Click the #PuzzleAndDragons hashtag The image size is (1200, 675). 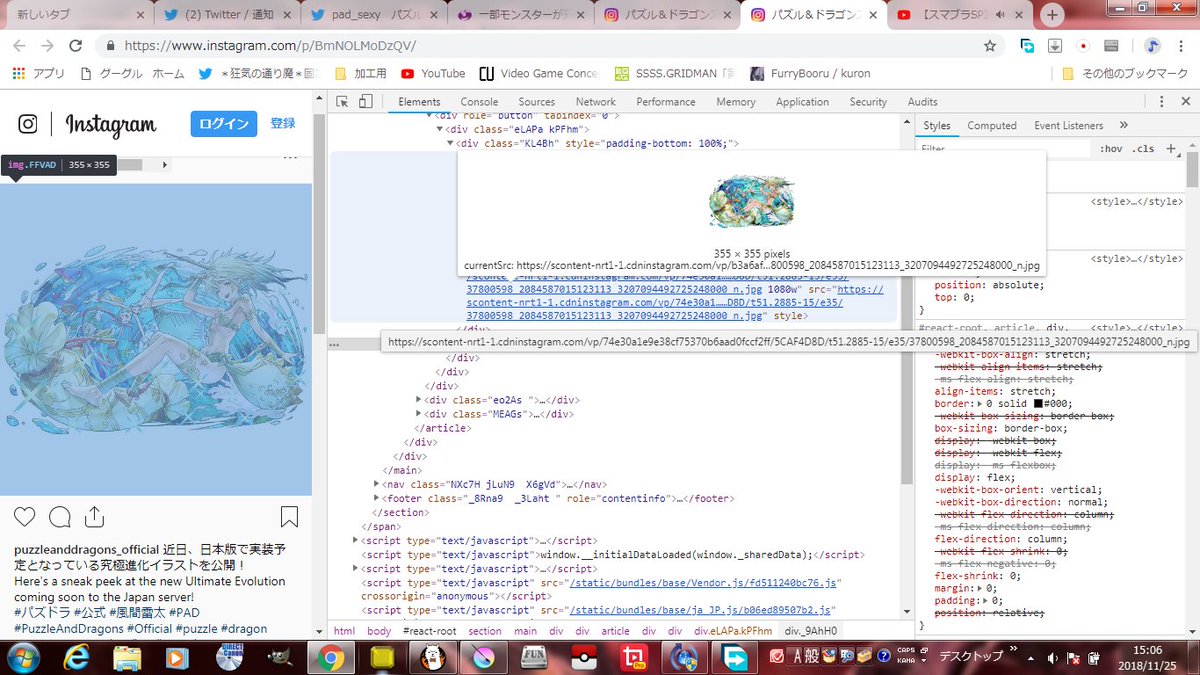coord(69,628)
